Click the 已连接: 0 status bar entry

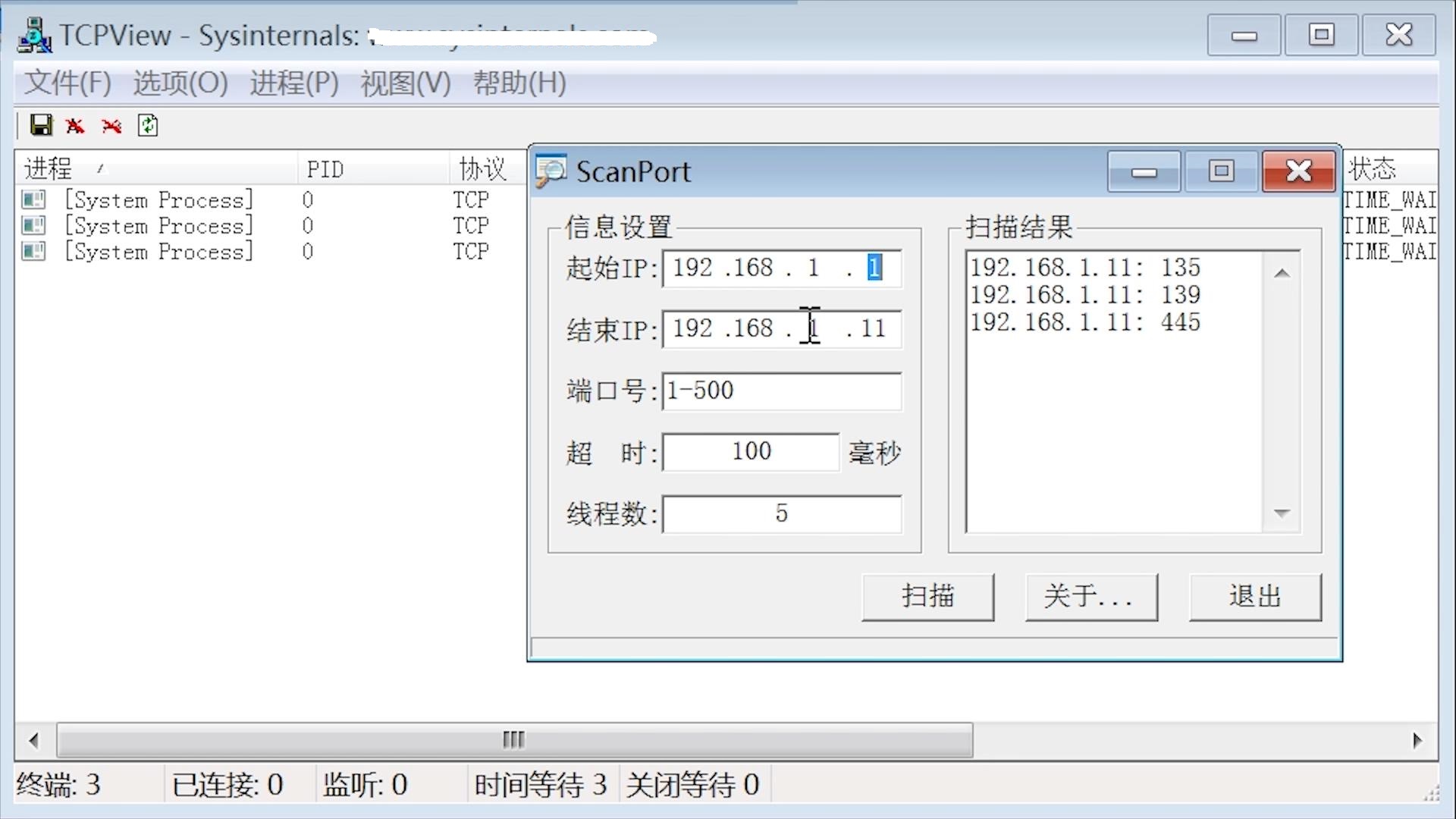(227, 785)
